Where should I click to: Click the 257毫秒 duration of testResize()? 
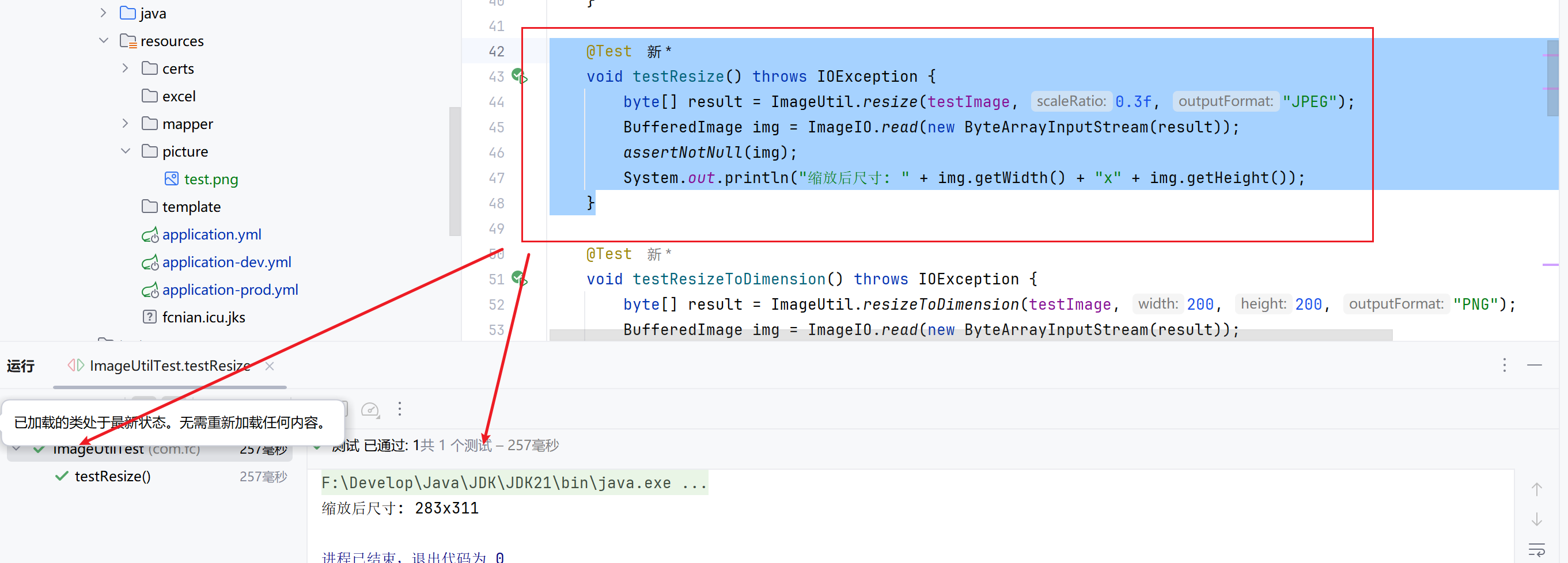[x=263, y=476]
